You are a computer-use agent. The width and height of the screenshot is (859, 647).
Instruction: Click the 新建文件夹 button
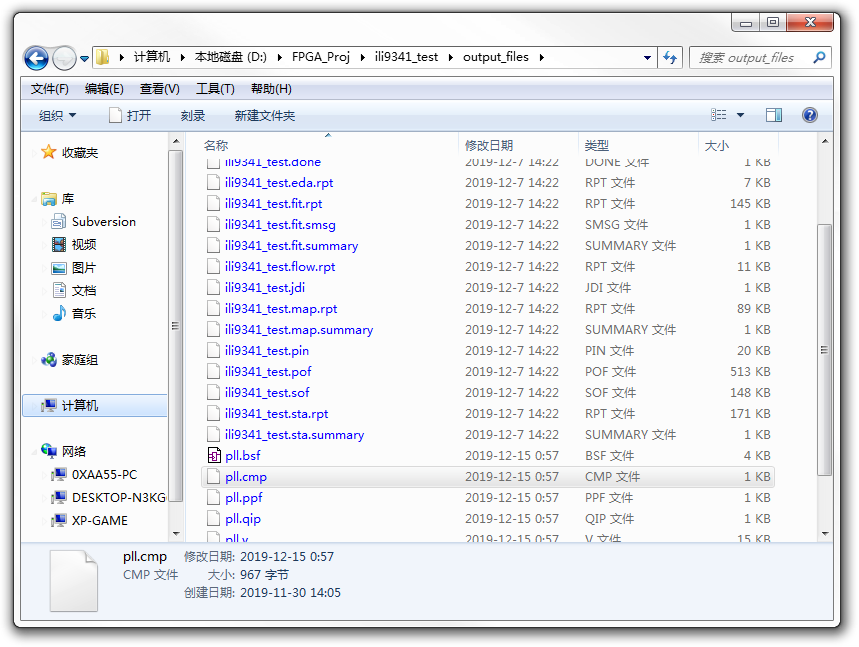pyautogui.click(x=264, y=116)
